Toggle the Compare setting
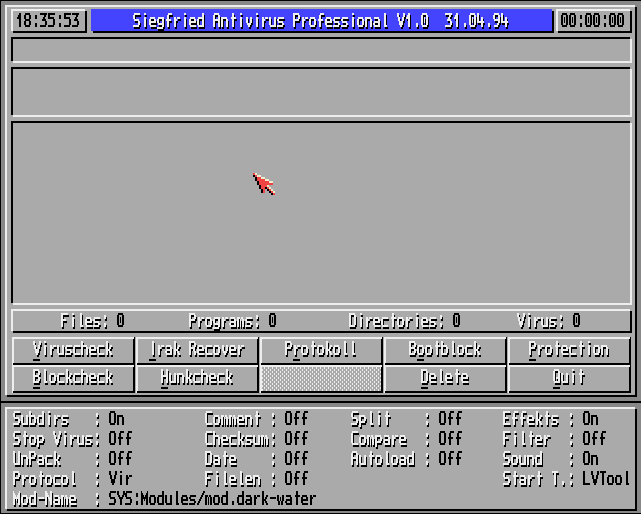 point(407,439)
